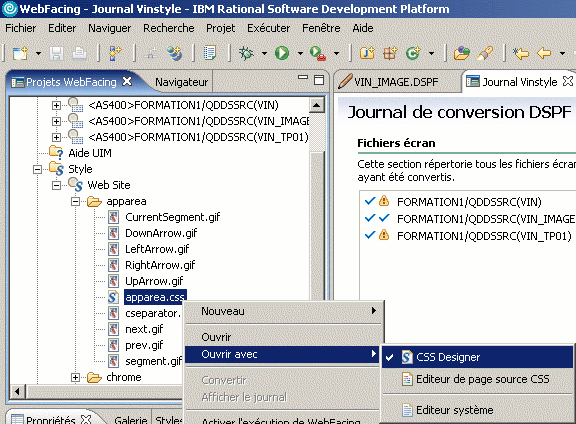Select Editeur système in submenu
The height and width of the screenshot is (424, 576).
(477, 410)
